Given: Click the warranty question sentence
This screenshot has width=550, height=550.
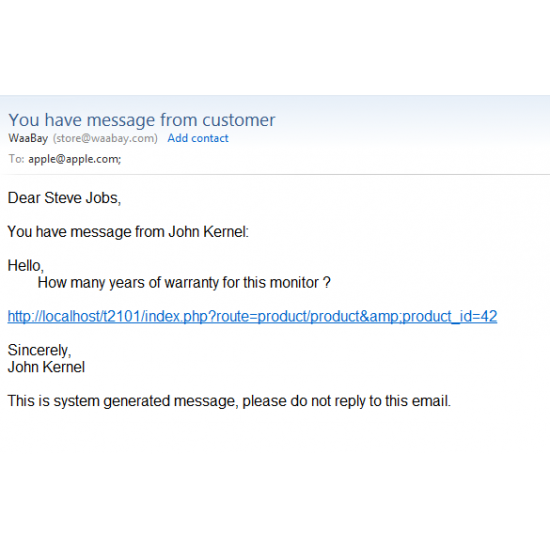Looking at the screenshot, I should click(184, 283).
